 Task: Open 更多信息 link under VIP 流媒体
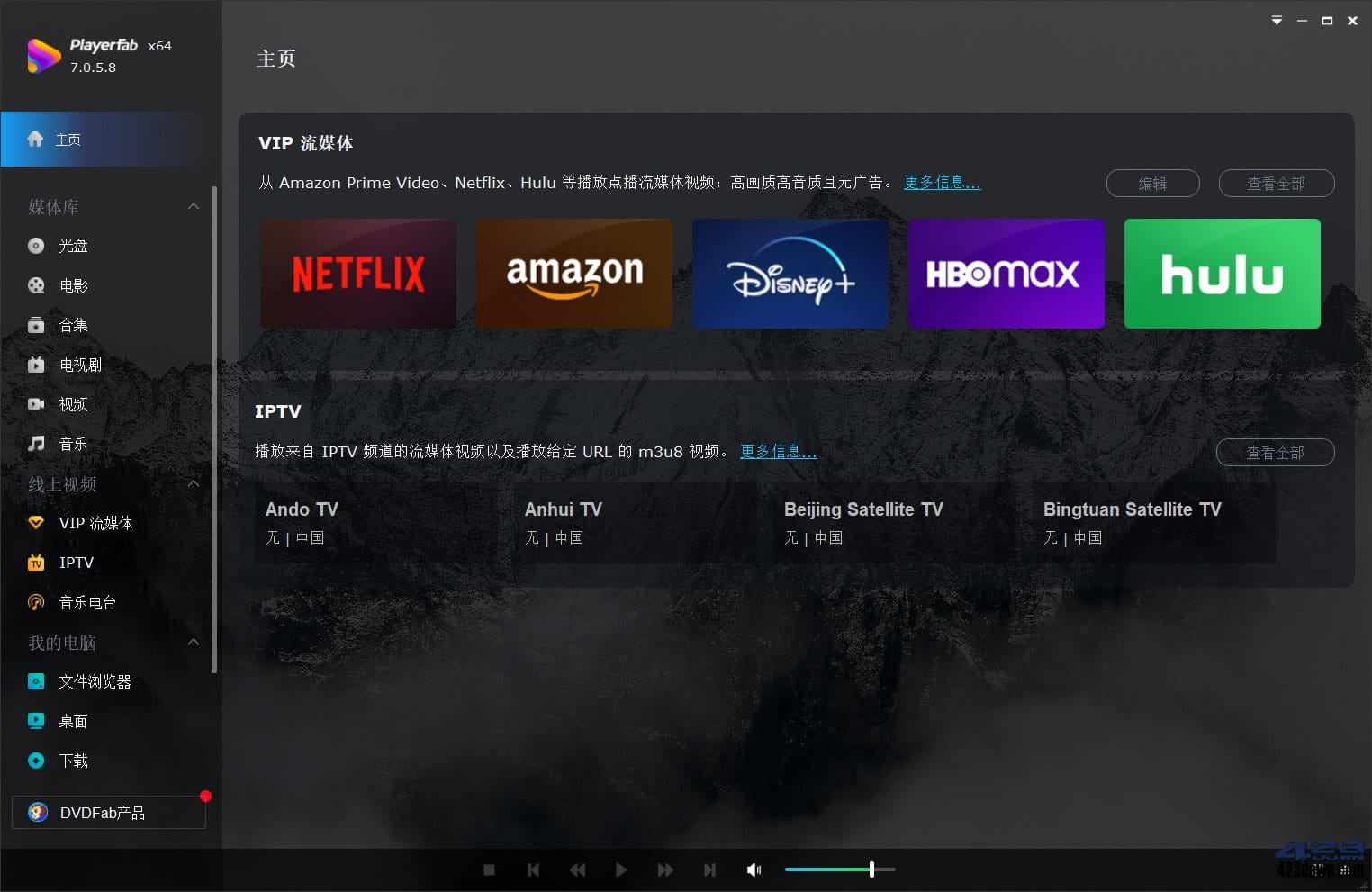pos(942,182)
